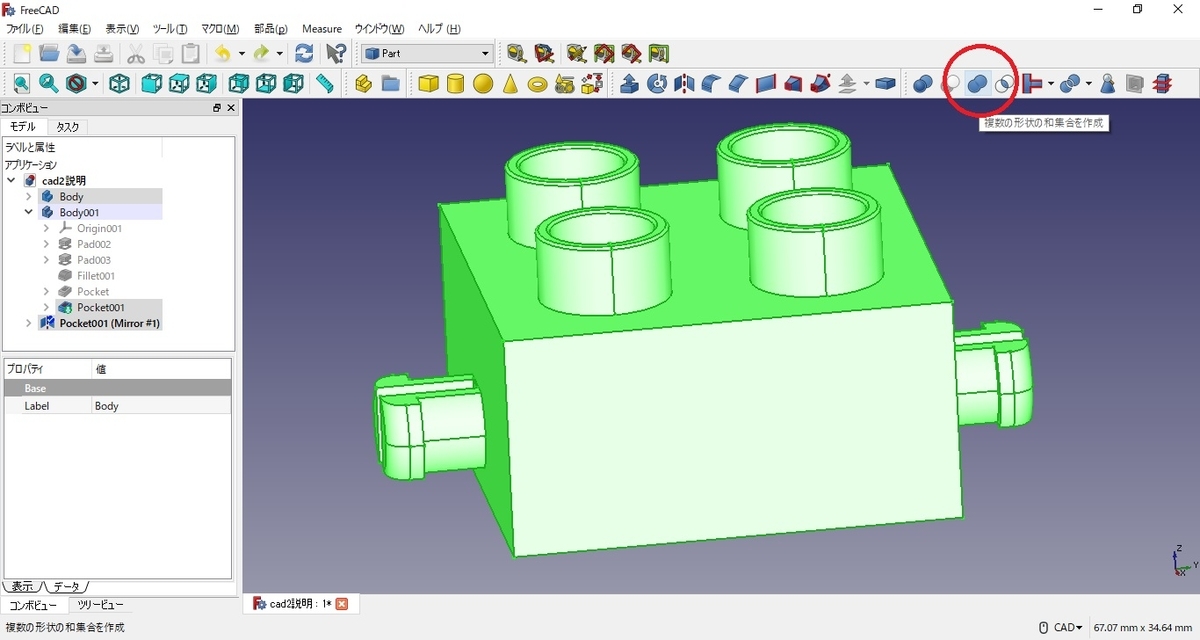Create a torus primitive

click(536, 84)
